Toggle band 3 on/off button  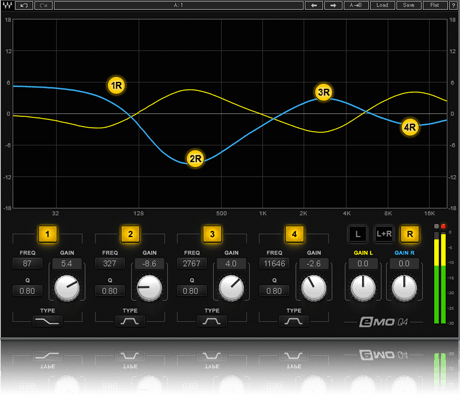click(x=212, y=234)
